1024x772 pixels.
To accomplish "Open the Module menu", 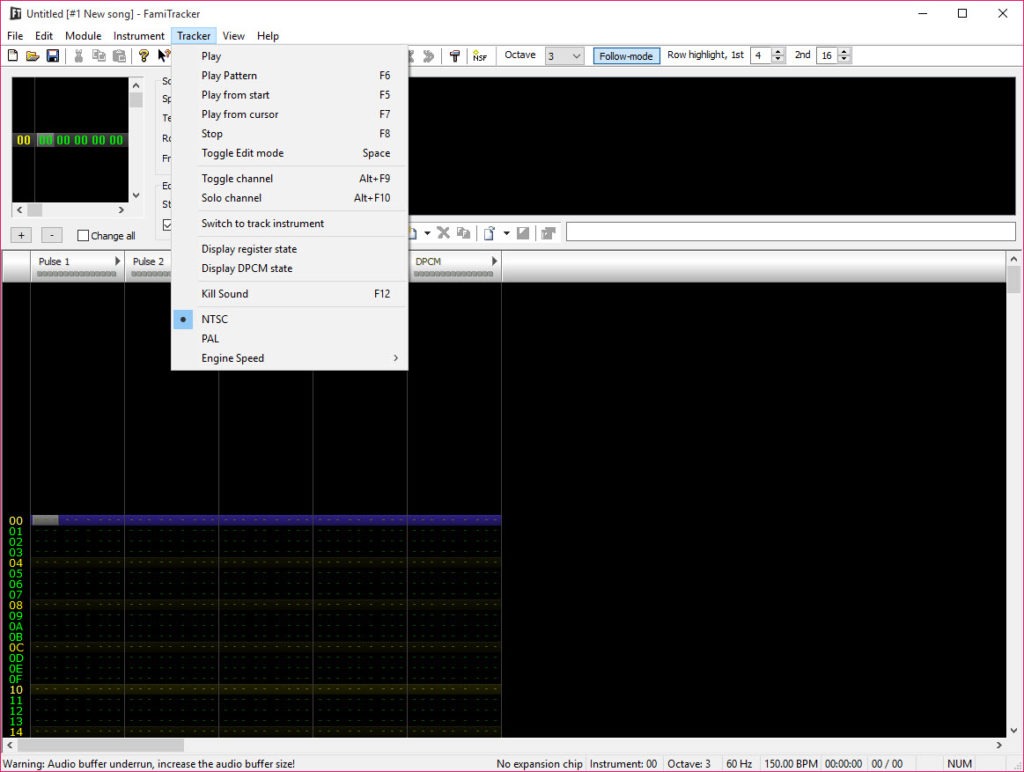I will tap(83, 36).
